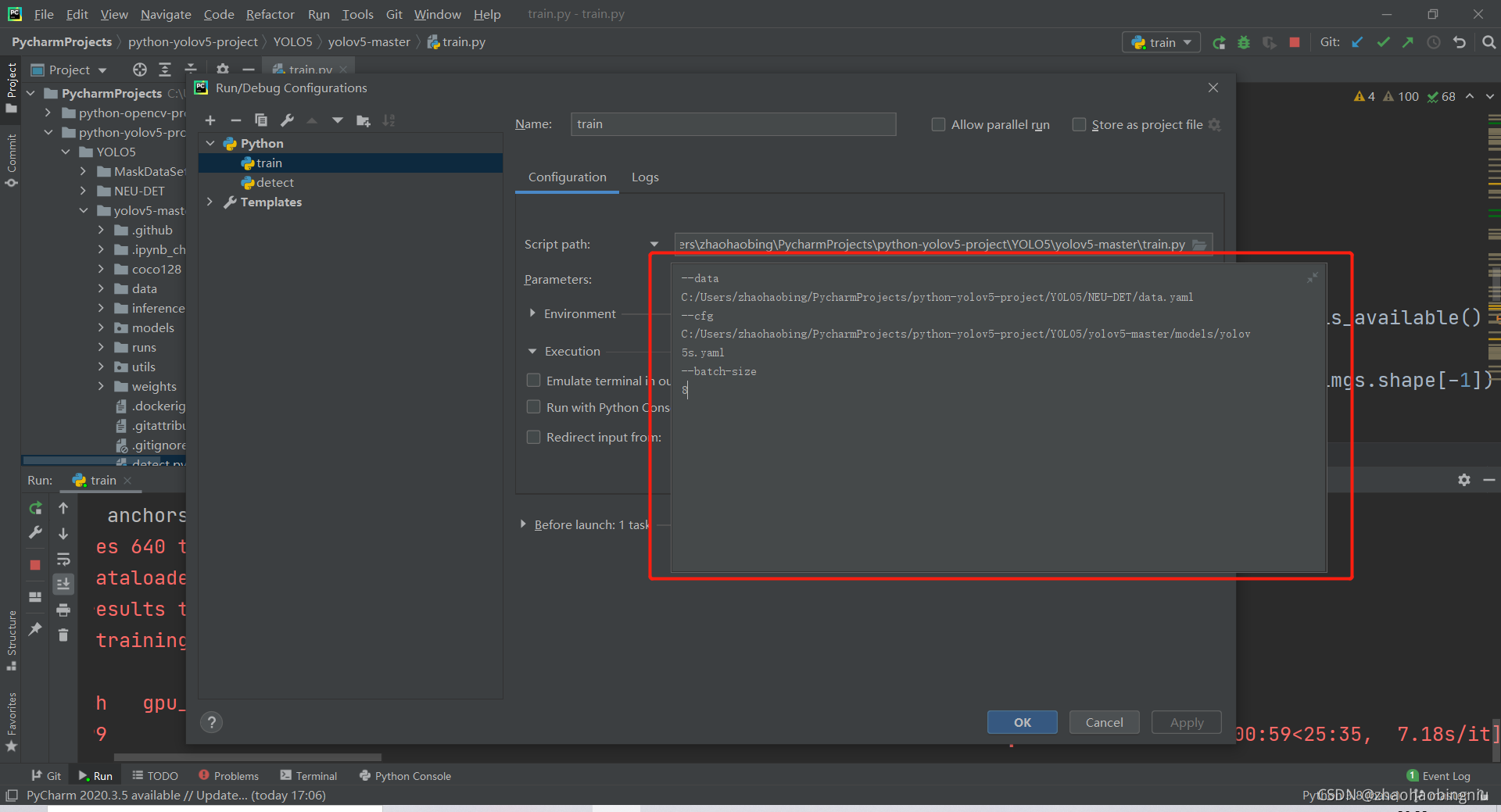Rerun train in the Run tool window
This screenshot has width=1501, height=812.
[35, 508]
